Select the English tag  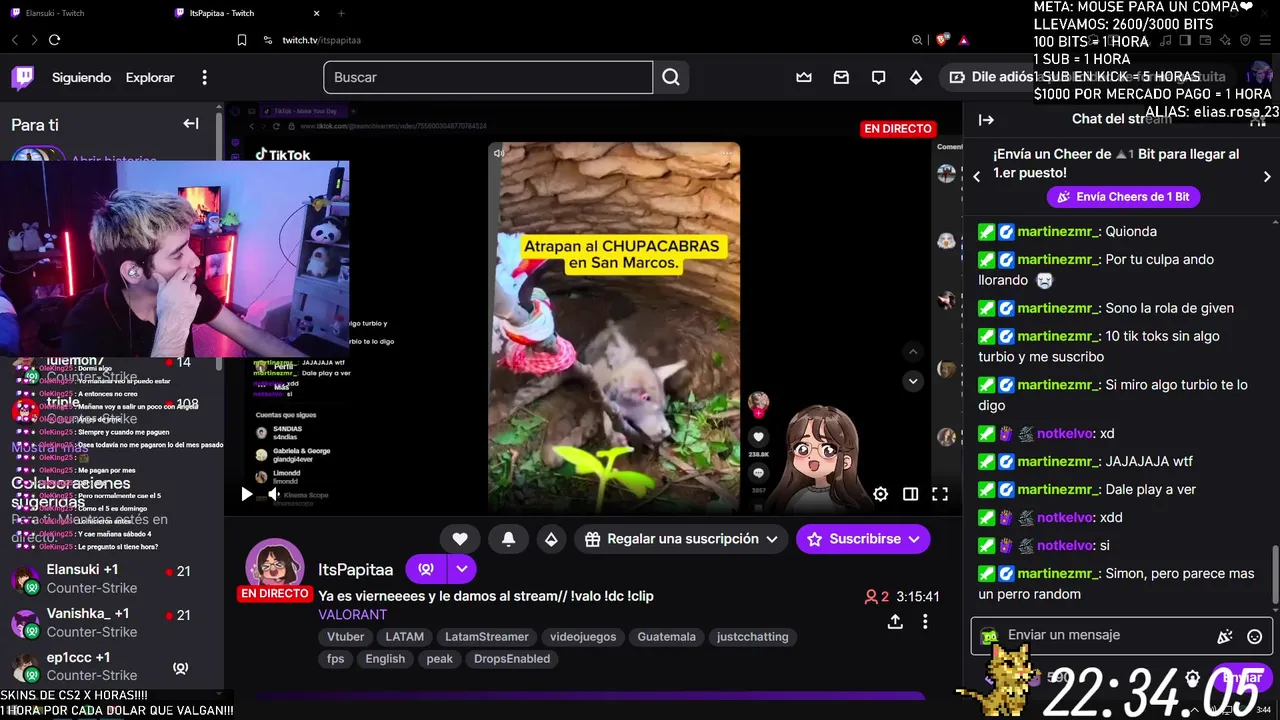(385, 659)
